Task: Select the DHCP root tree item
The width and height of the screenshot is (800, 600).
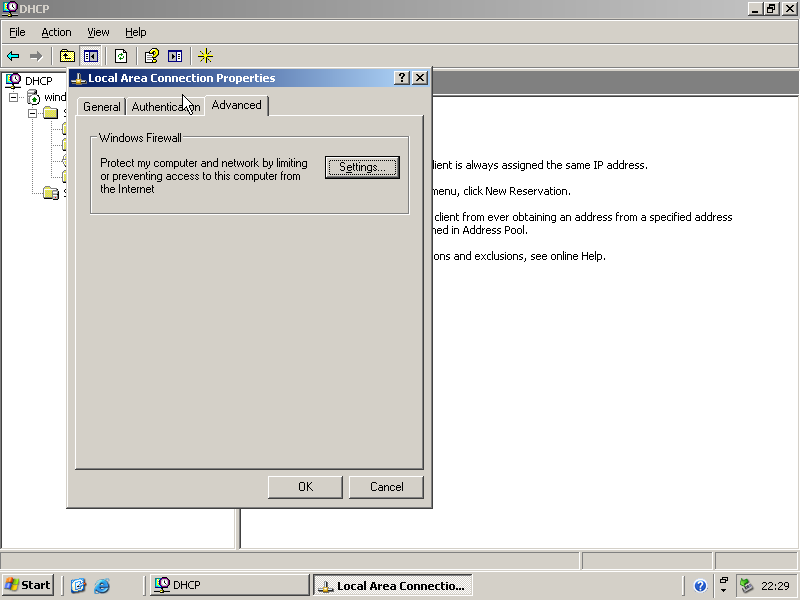Action: [38, 81]
